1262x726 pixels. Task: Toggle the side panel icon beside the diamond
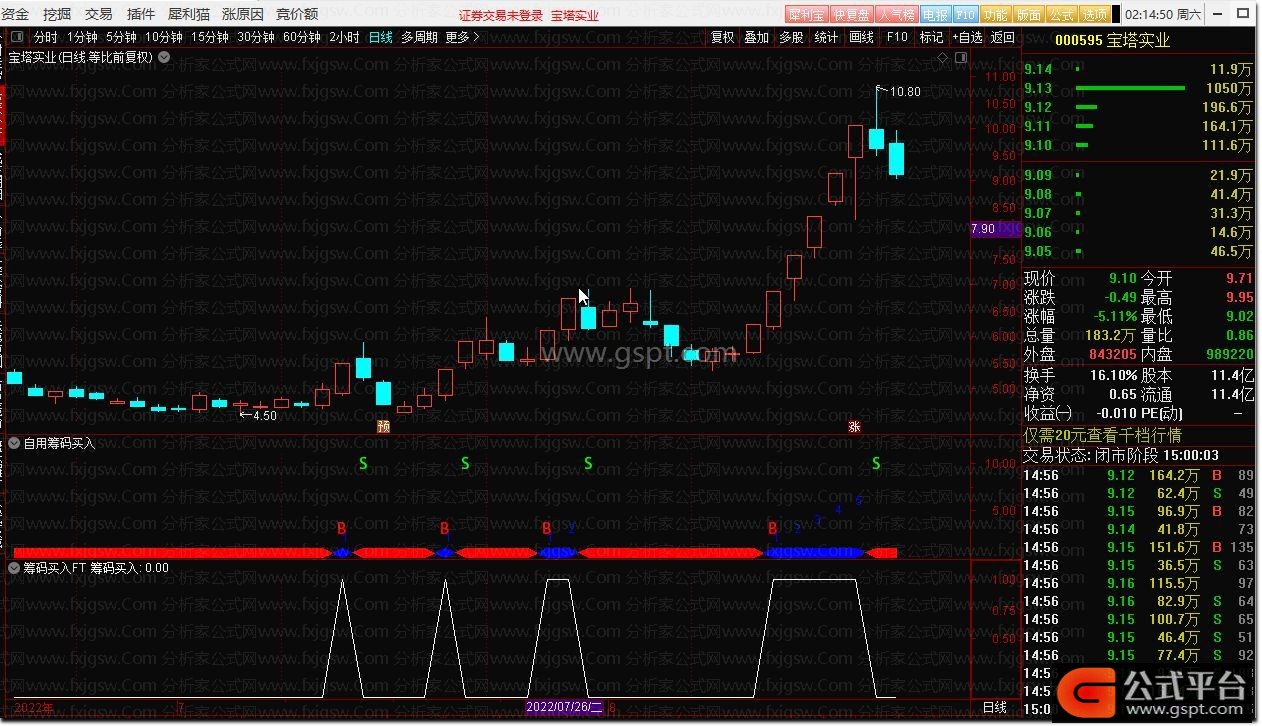(x=962, y=58)
